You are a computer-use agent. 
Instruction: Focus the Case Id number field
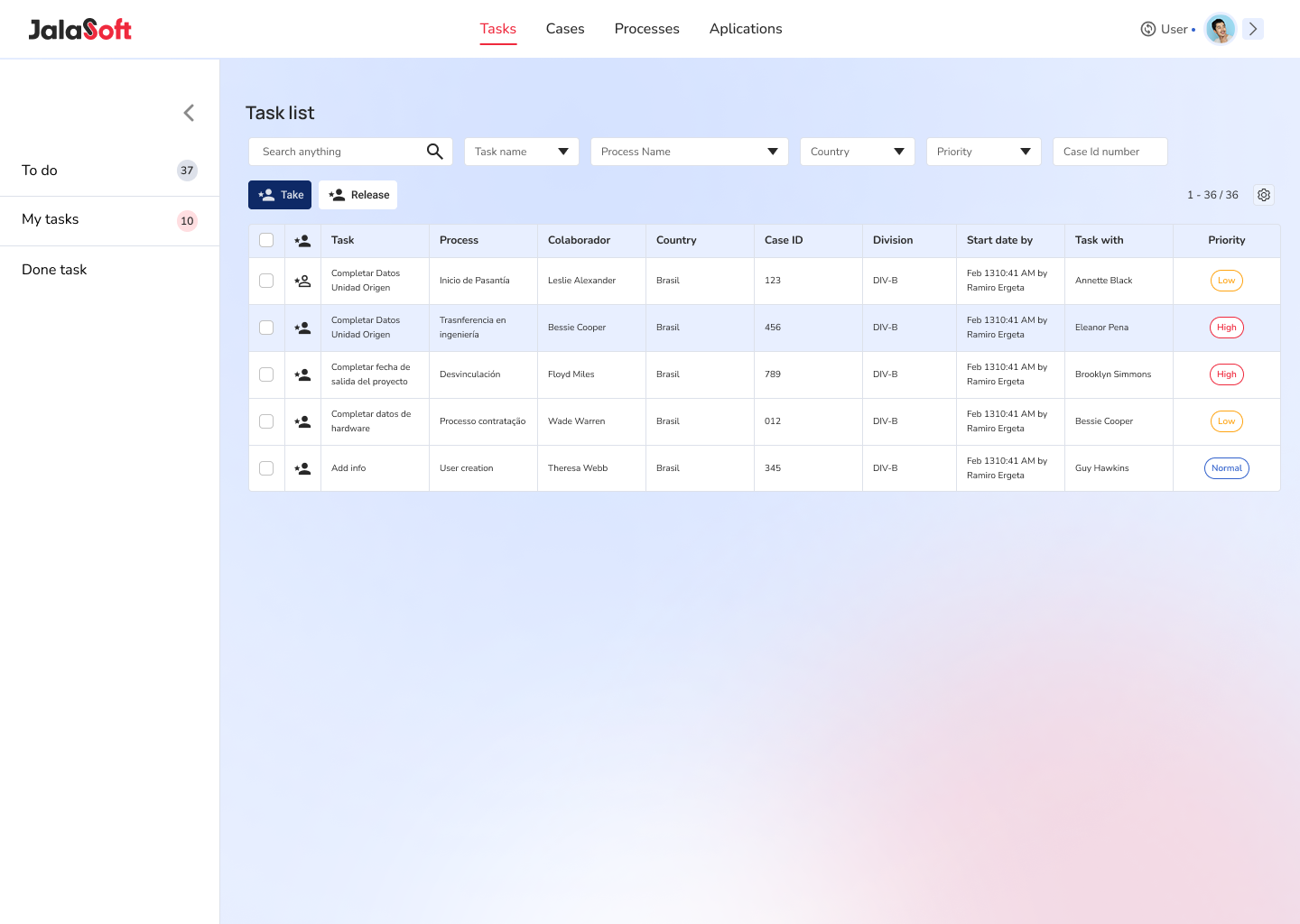(1110, 152)
